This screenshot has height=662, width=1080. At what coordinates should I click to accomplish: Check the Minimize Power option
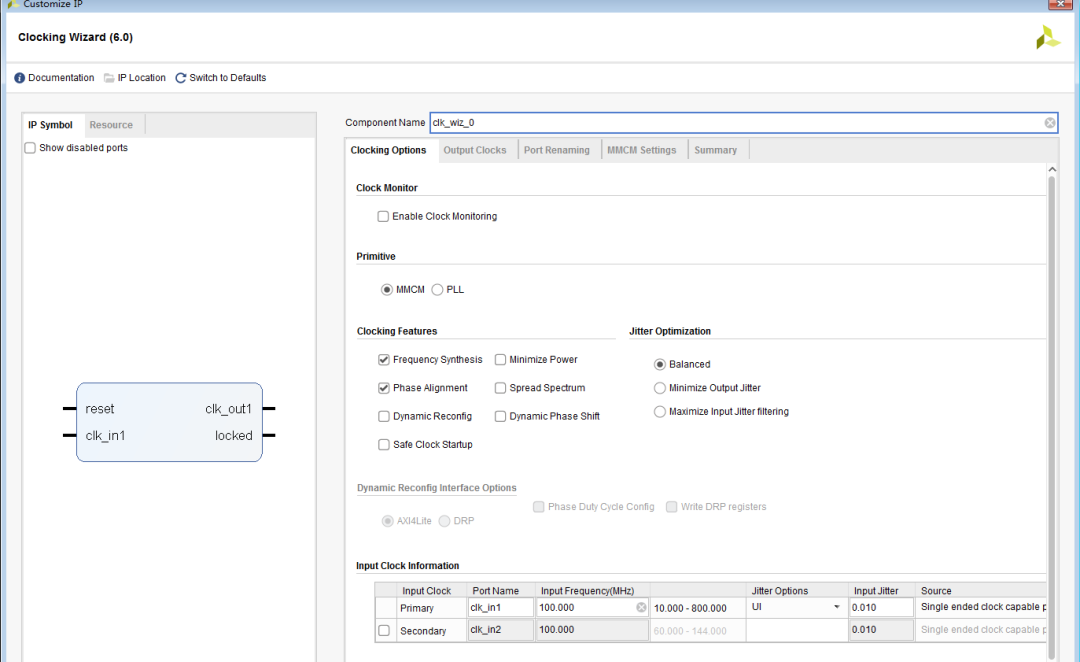pos(500,360)
